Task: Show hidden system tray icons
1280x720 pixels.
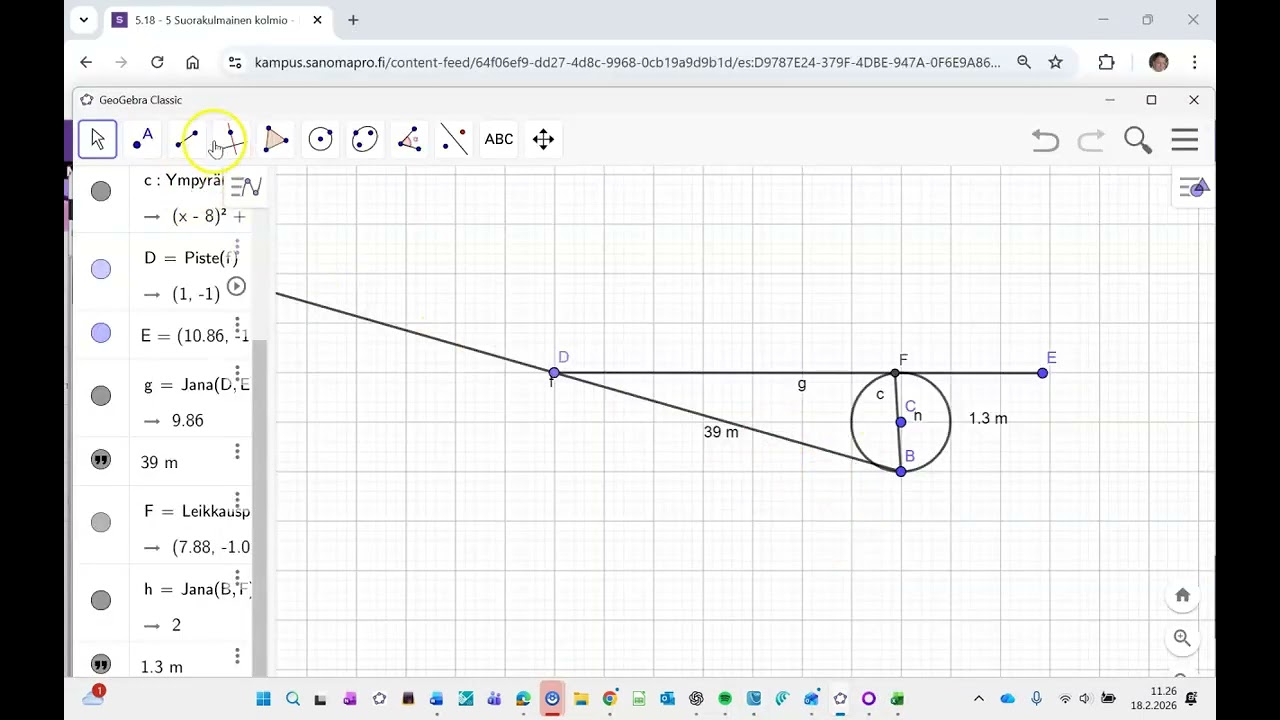Action: (978, 699)
